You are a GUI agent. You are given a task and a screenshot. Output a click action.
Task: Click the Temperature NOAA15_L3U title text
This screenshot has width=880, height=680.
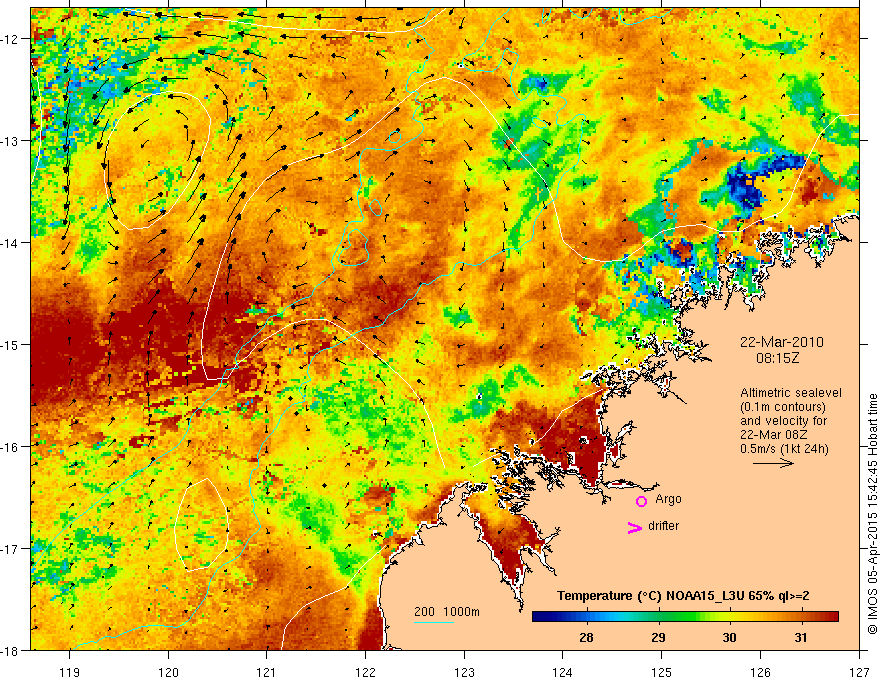683,596
